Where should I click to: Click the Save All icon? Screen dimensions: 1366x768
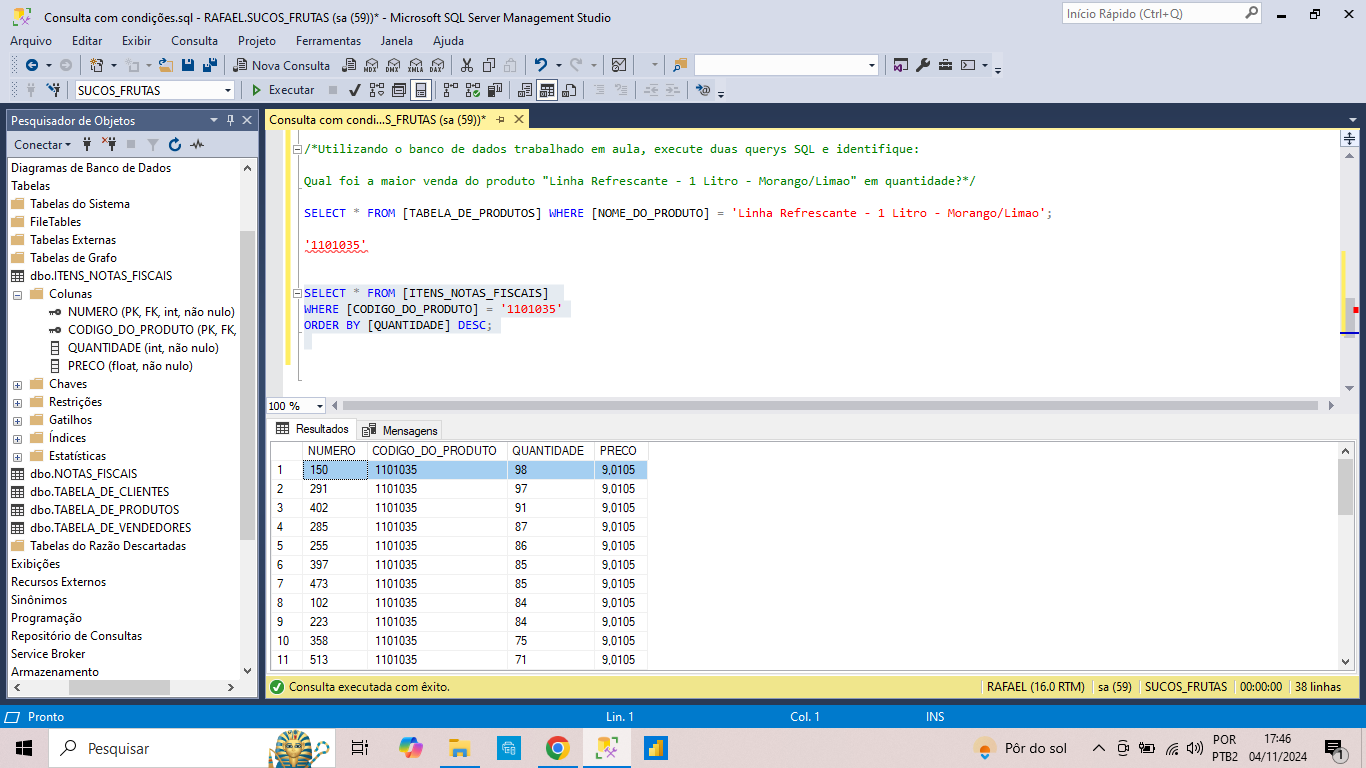click(x=210, y=65)
